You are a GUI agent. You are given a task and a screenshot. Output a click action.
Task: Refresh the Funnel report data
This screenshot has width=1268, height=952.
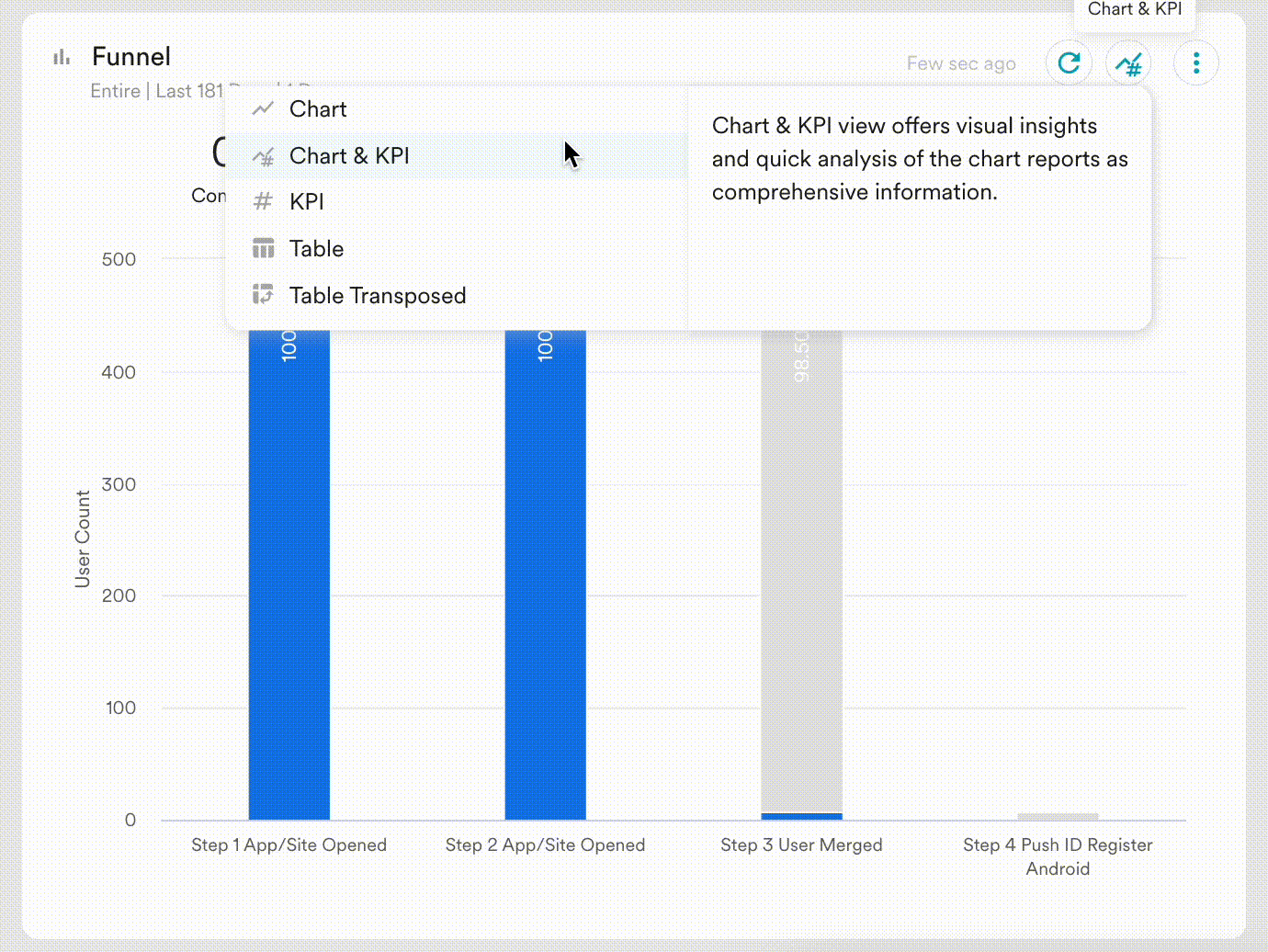click(x=1069, y=62)
